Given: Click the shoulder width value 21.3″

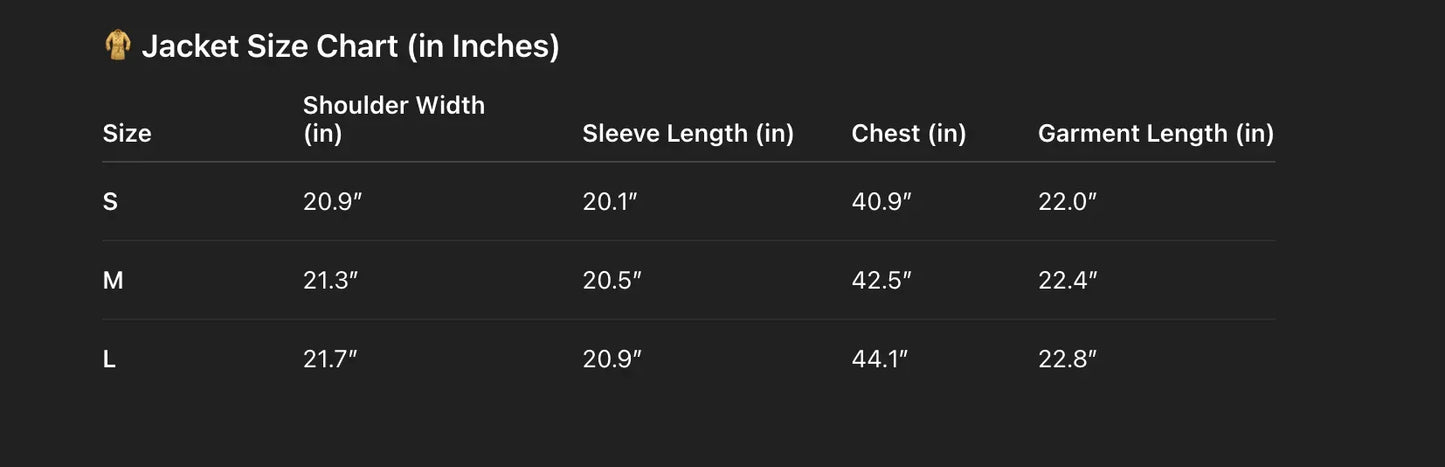Looking at the screenshot, I should click(331, 281).
